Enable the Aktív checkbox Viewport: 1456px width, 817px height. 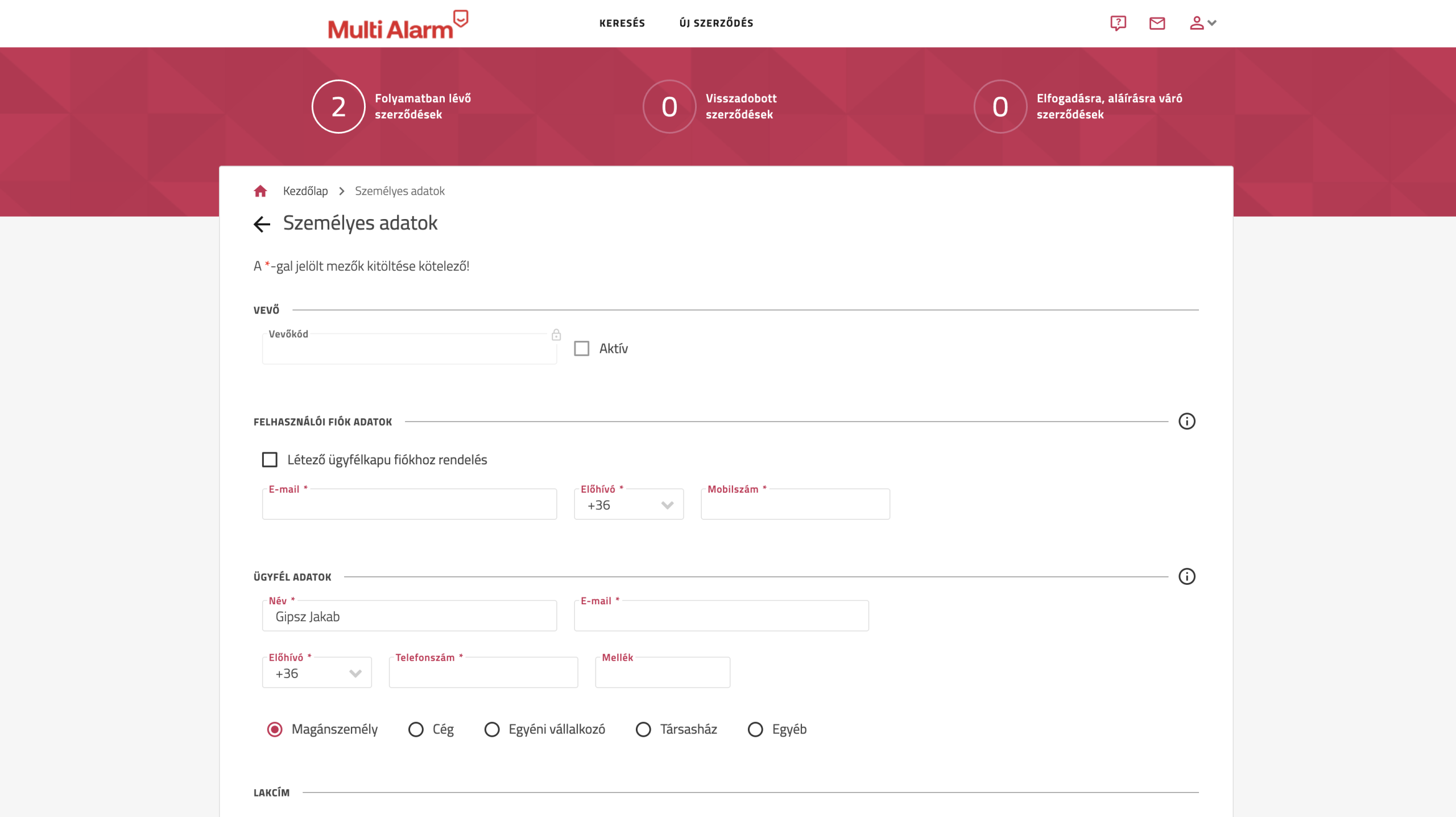(x=581, y=348)
